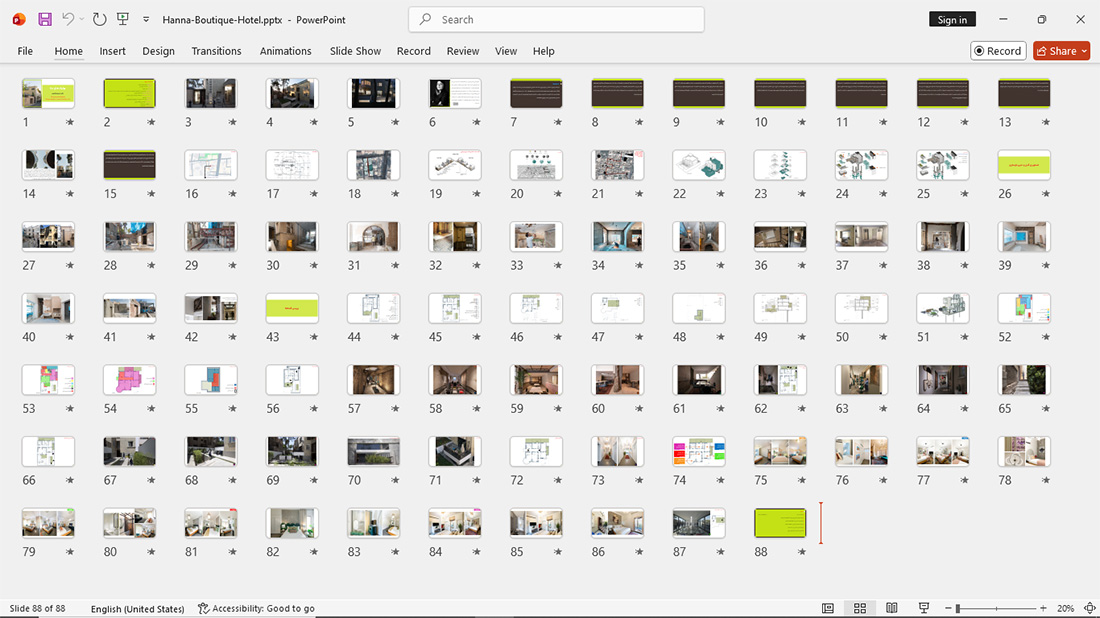Adjust the zoom slider handle

pyautogui.click(x=958, y=608)
